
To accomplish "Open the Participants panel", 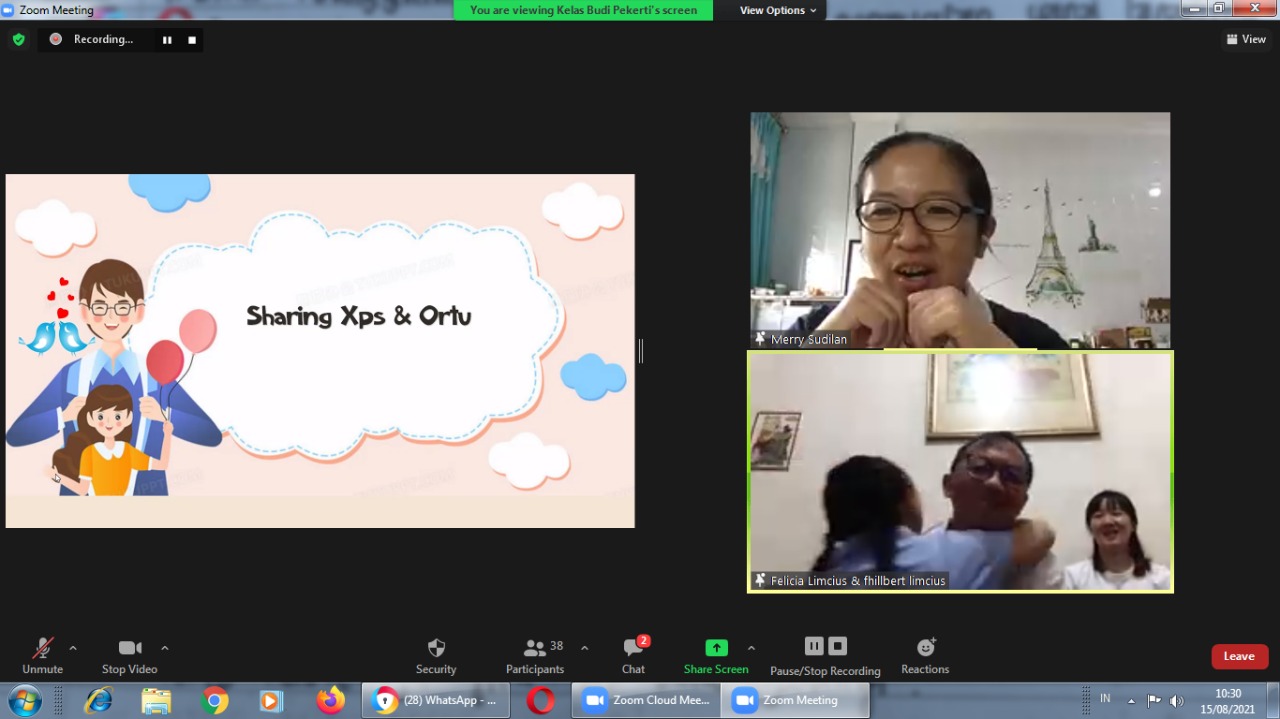I will (535, 648).
